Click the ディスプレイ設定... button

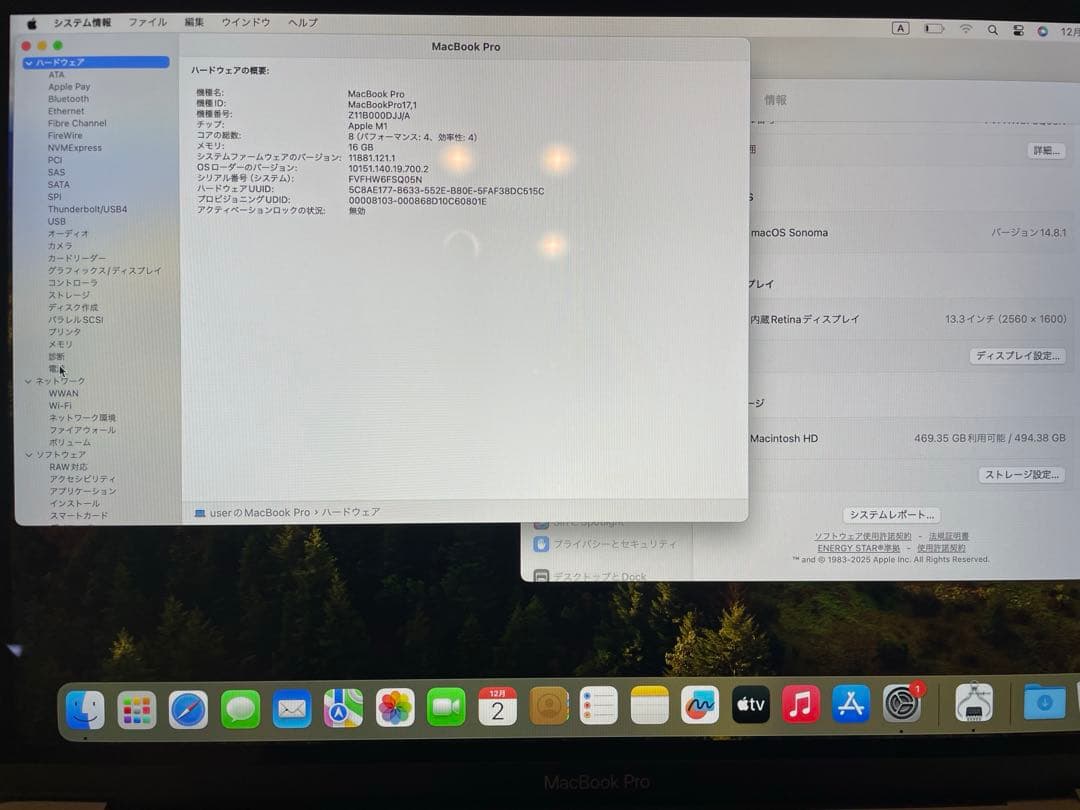[x=1018, y=356]
